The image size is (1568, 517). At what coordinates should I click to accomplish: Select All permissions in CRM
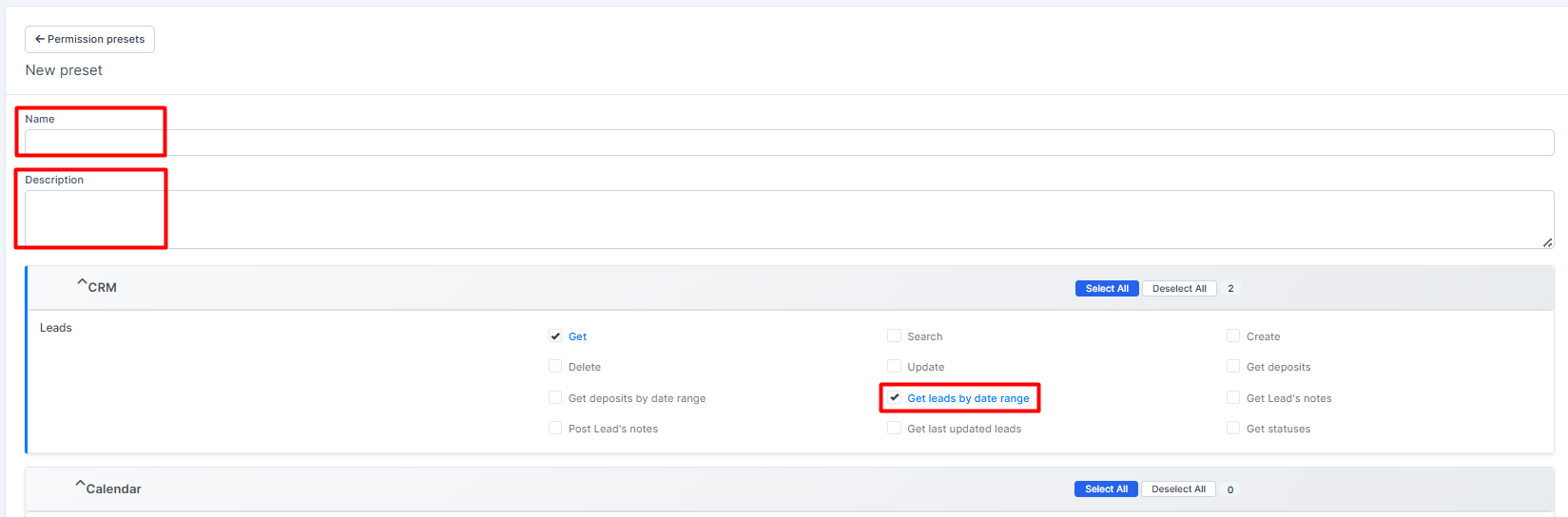[1107, 289]
